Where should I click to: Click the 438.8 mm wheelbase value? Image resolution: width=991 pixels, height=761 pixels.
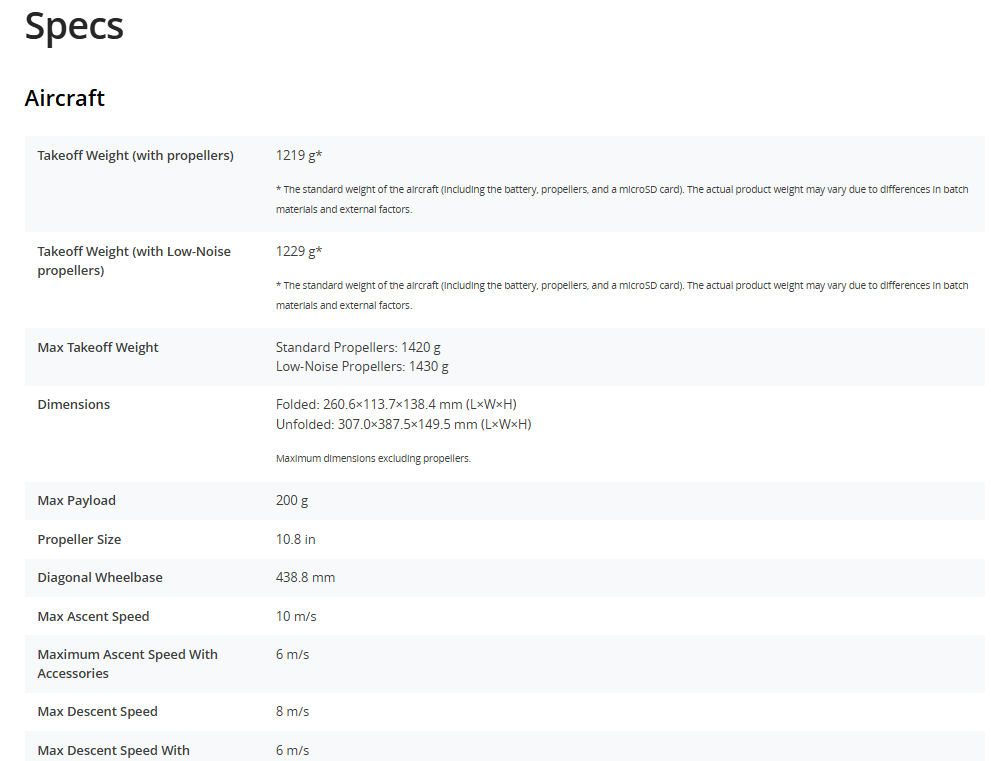(305, 578)
